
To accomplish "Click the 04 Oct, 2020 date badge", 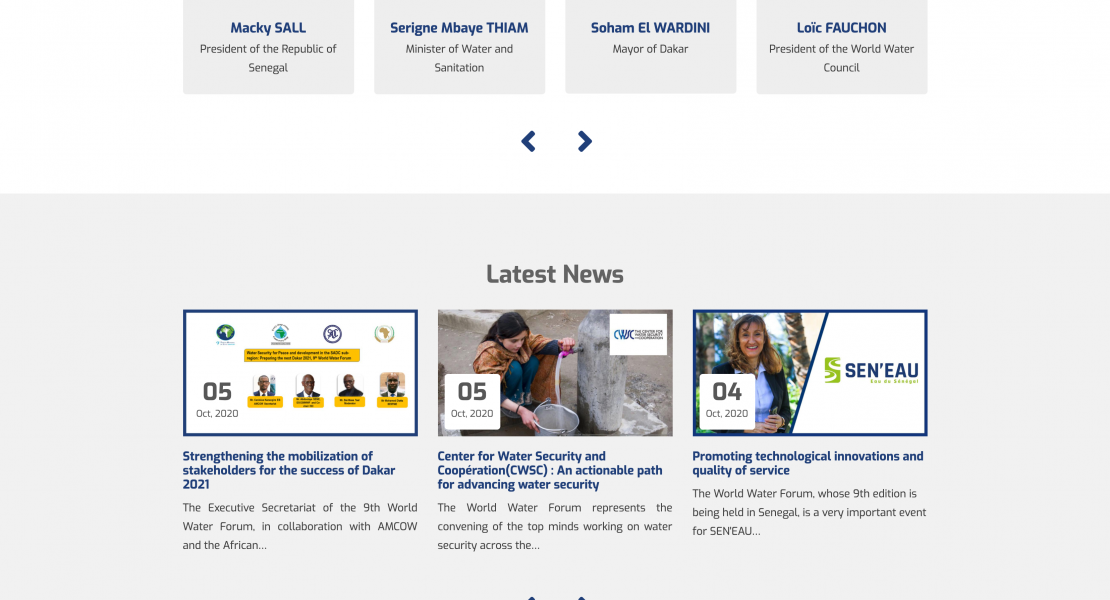I will [x=727, y=401].
